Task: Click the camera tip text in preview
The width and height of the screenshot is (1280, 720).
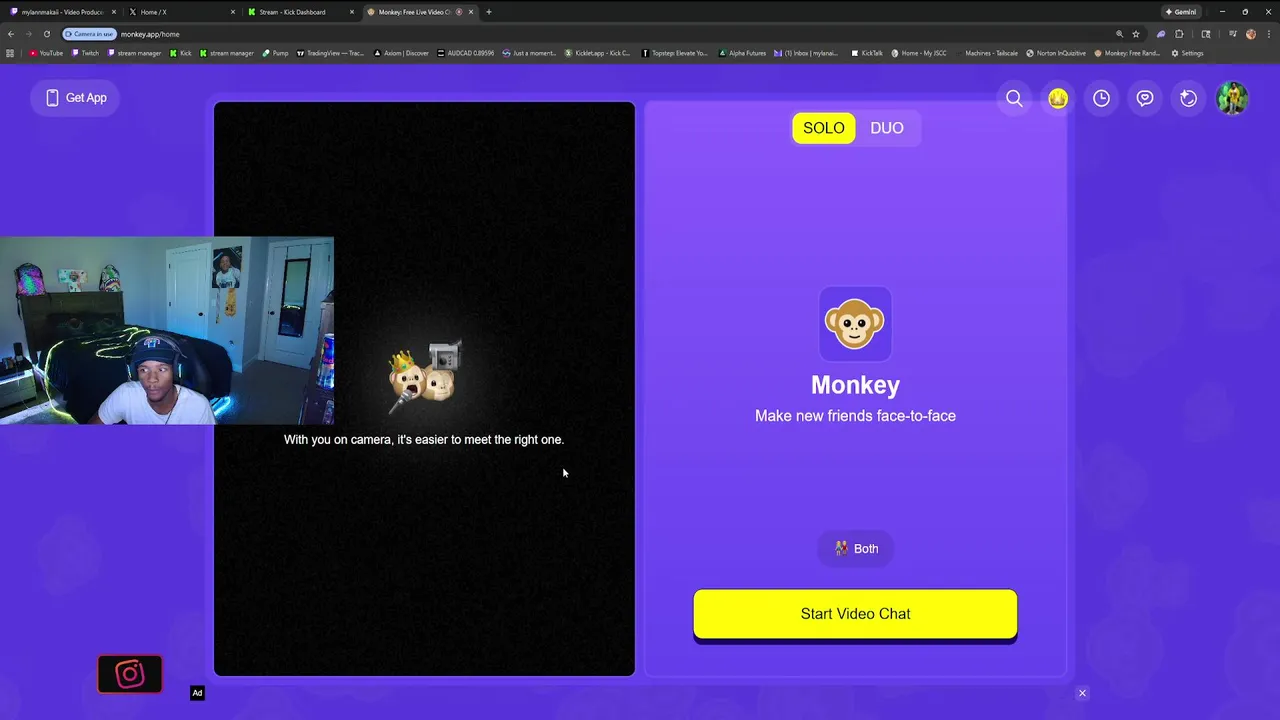Action: coord(424,440)
